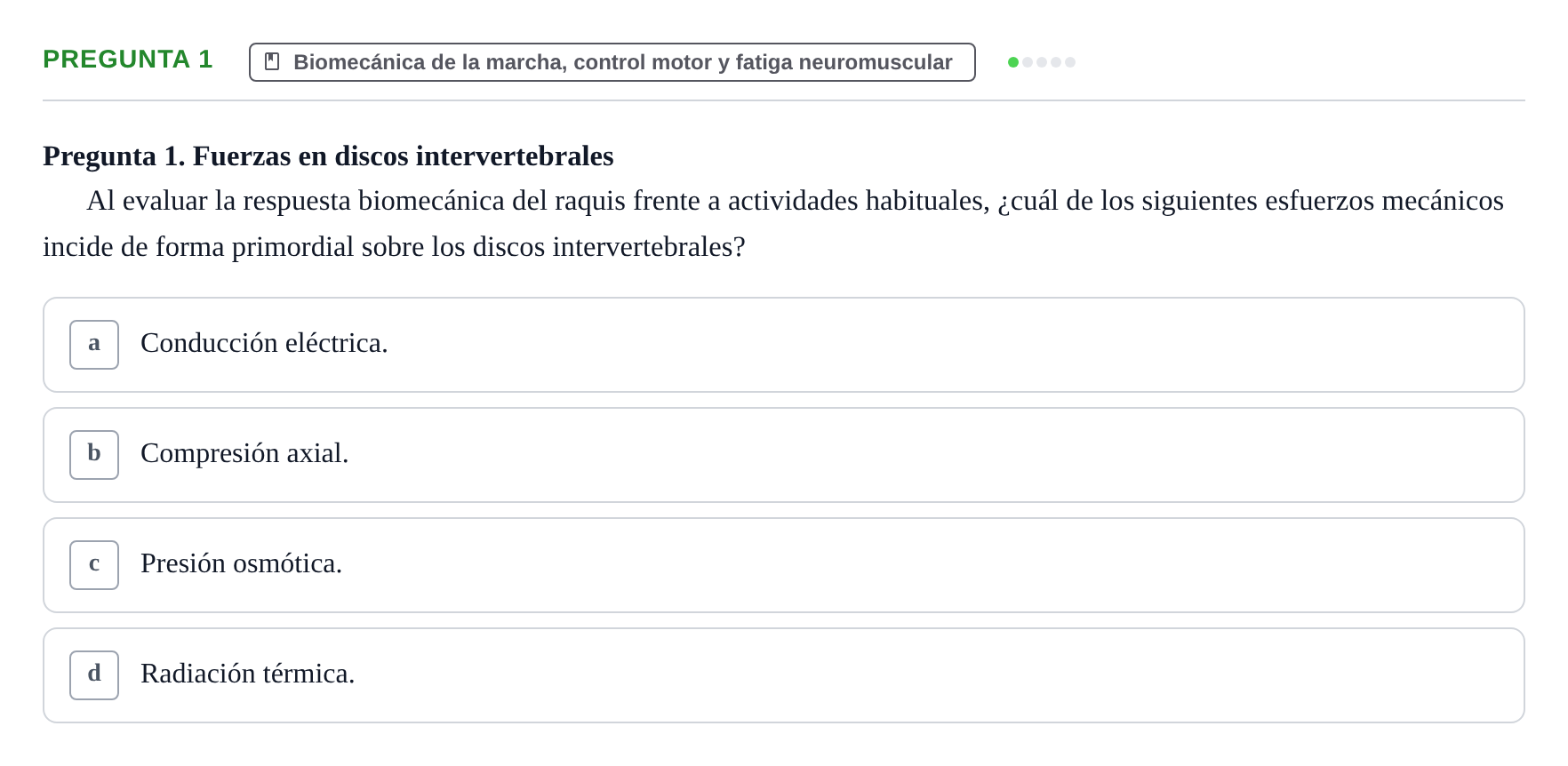Click the fourth progress dot
The width and height of the screenshot is (1568, 766).
click(x=1056, y=62)
